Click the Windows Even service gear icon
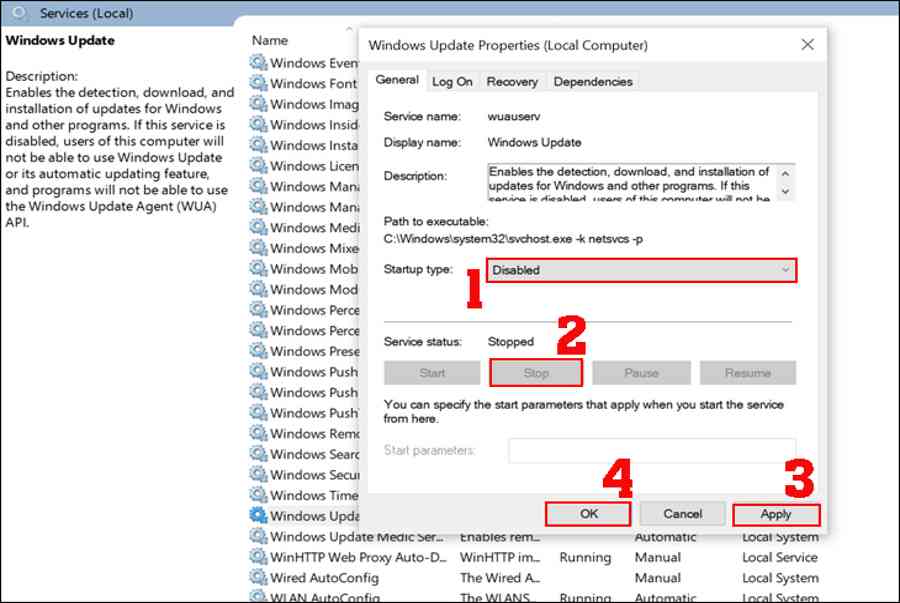The image size is (900, 603). 258,63
